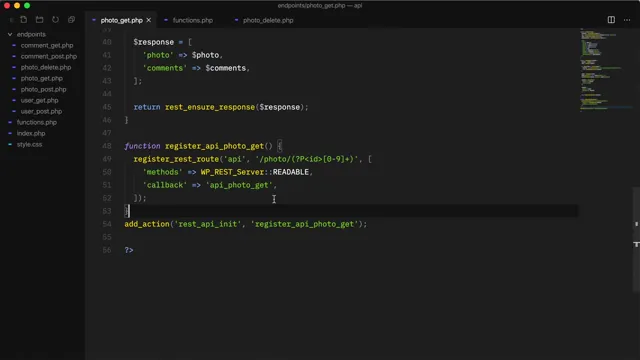
Task: Click line number 54 in the gutter
Action: pos(107,224)
